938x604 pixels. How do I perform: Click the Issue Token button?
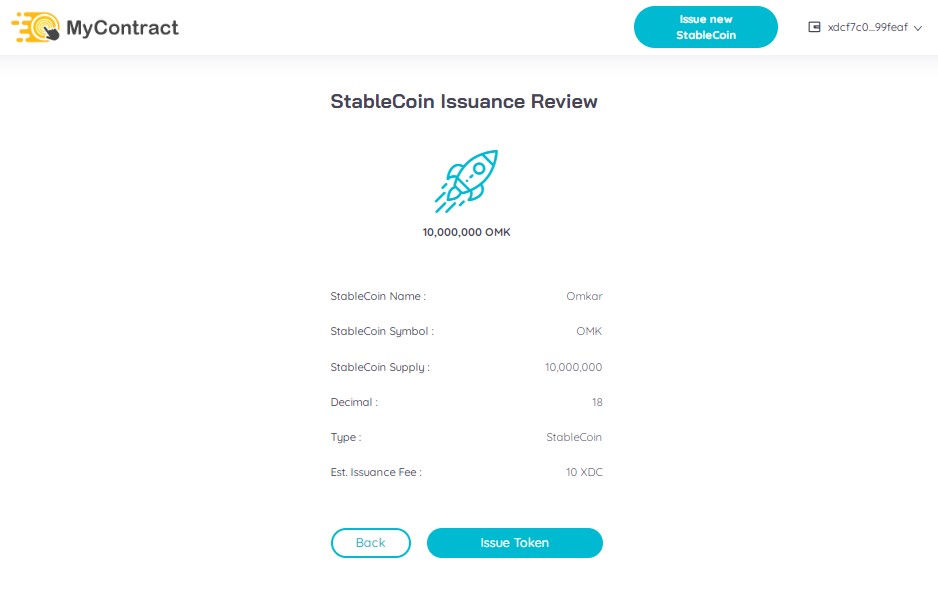click(514, 542)
